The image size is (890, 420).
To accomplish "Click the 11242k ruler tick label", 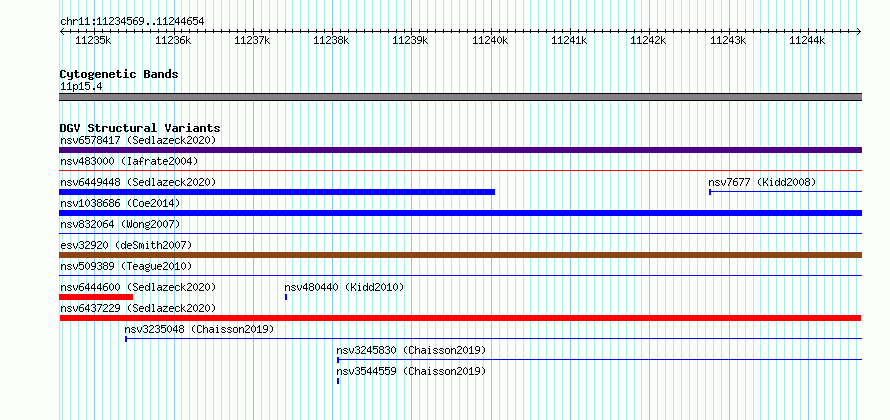I will coord(648,41).
